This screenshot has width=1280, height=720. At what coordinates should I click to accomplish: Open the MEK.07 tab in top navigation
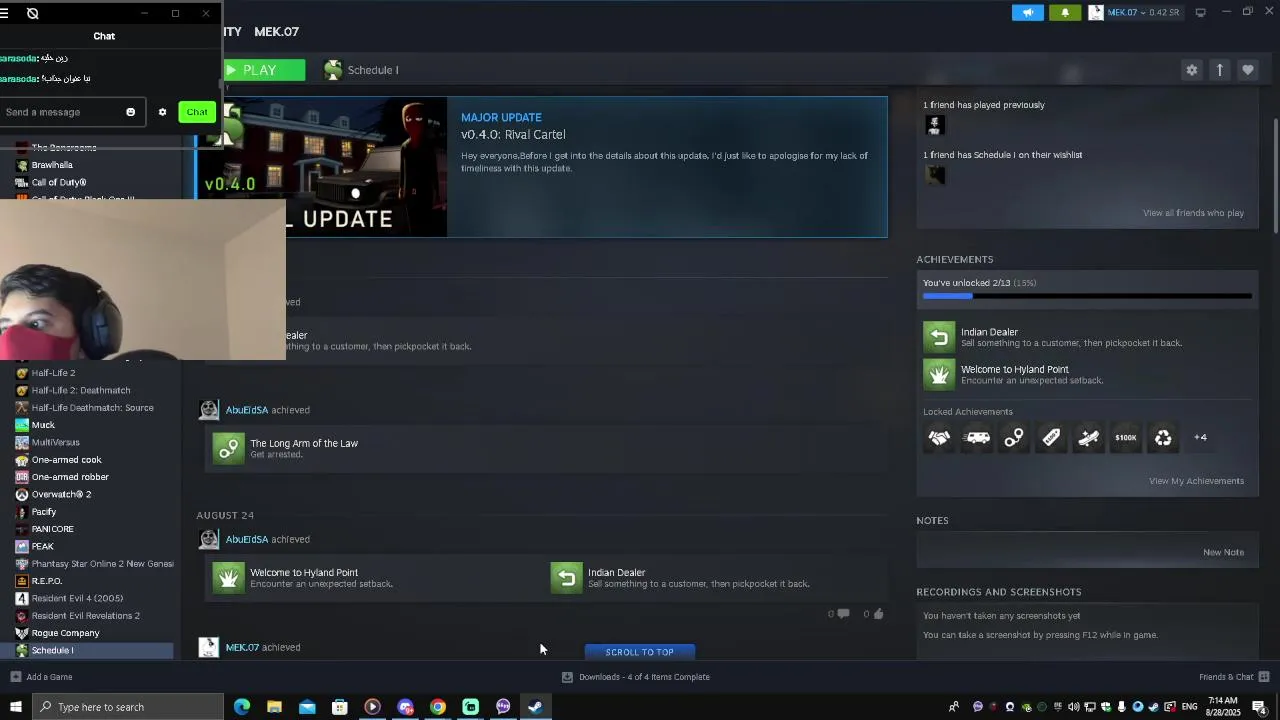(276, 31)
